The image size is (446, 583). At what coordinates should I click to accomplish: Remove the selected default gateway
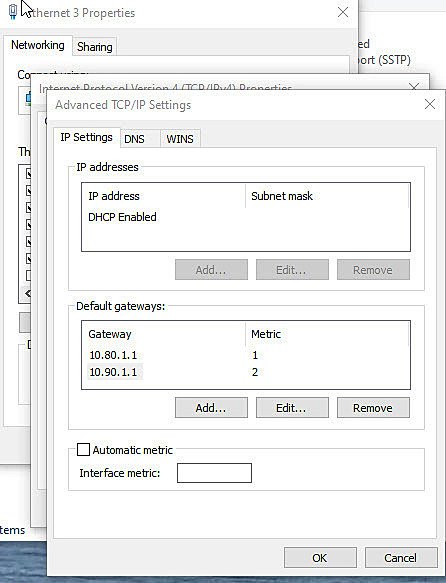click(x=373, y=408)
